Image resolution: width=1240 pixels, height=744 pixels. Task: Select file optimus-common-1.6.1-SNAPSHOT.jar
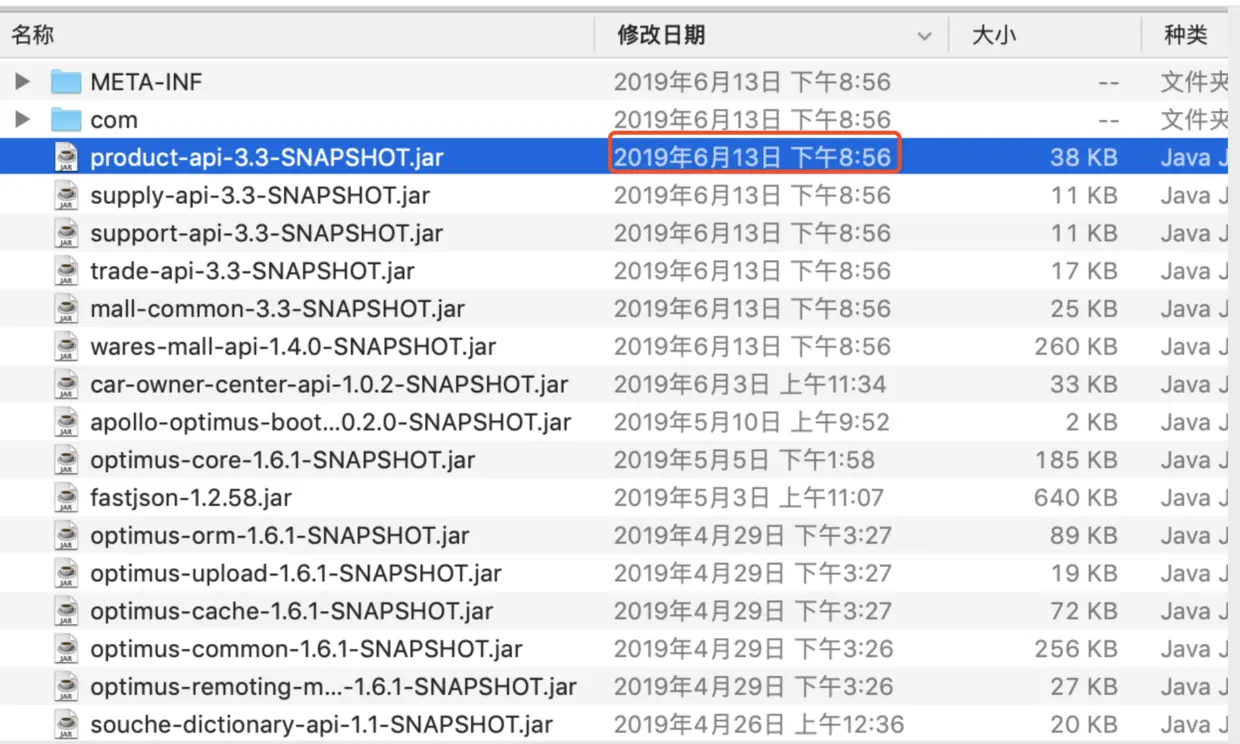306,649
